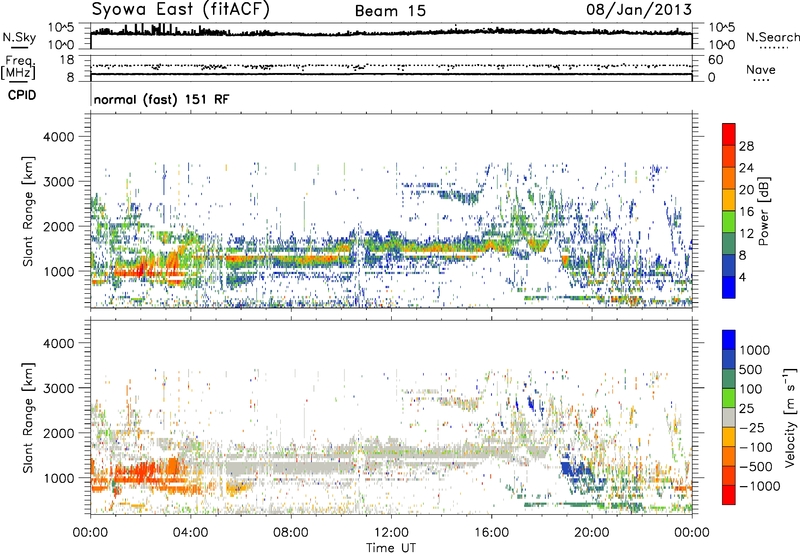Click the "08:00" time axis label
This screenshot has height=554, width=800.
click(291, 533)
